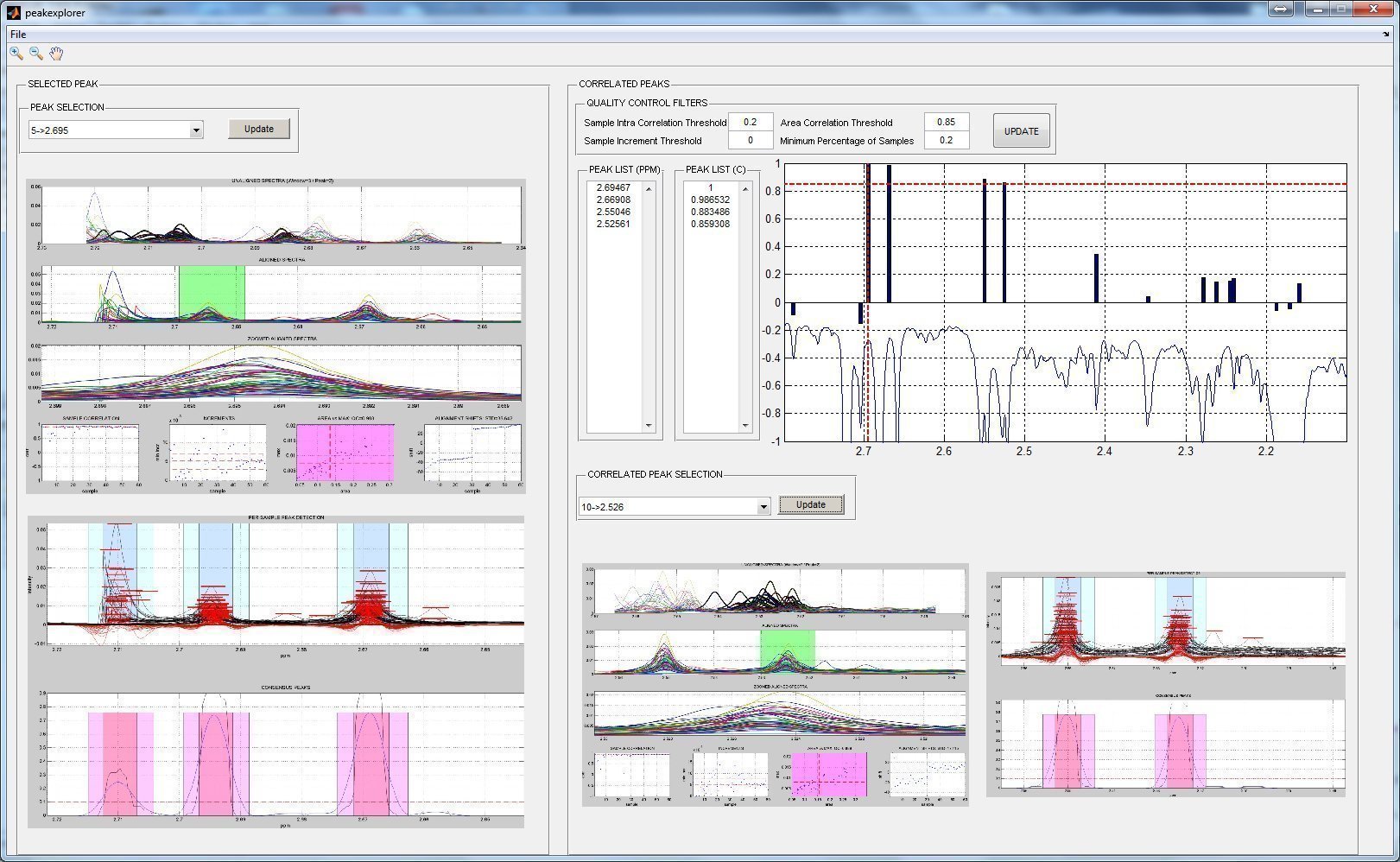
Task: Activate the Pan hand tool
Action: (56, 54)
